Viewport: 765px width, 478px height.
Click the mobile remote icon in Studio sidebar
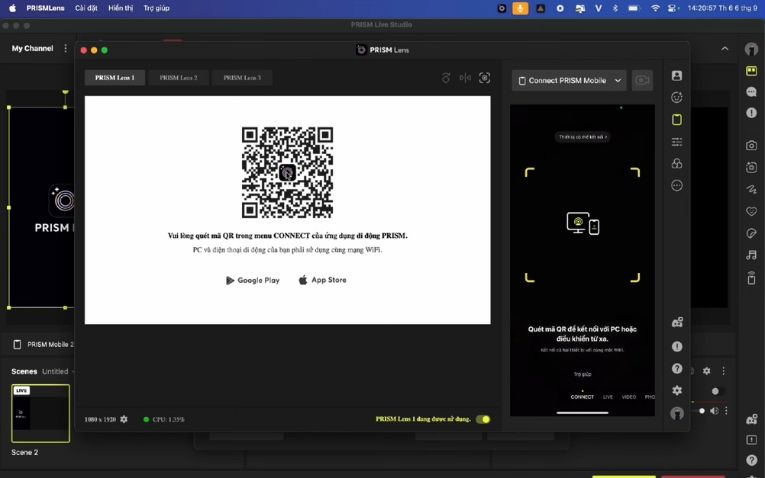click(751, 278)
